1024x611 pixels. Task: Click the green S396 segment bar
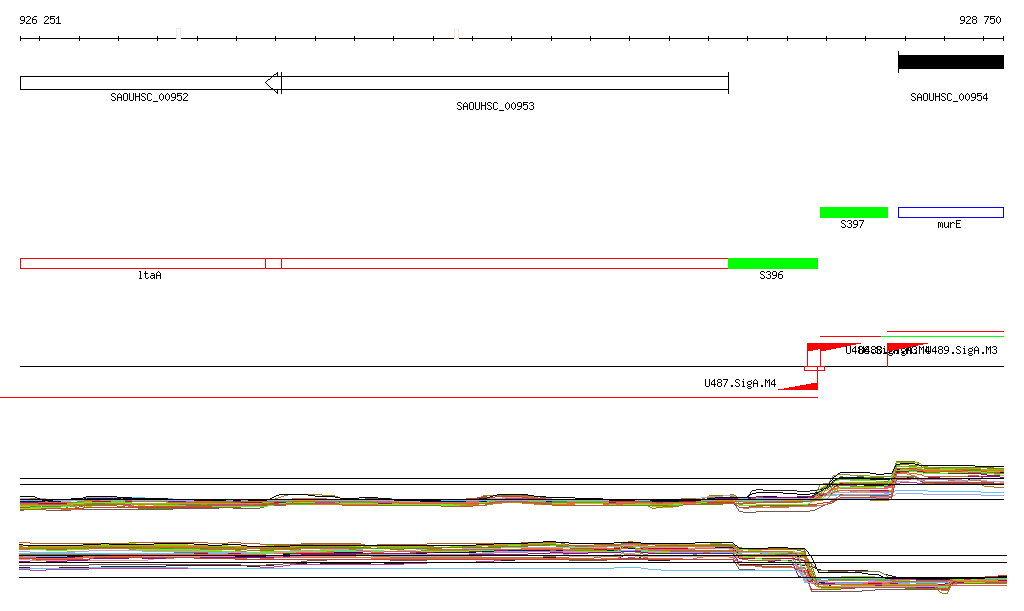point(773,264)
